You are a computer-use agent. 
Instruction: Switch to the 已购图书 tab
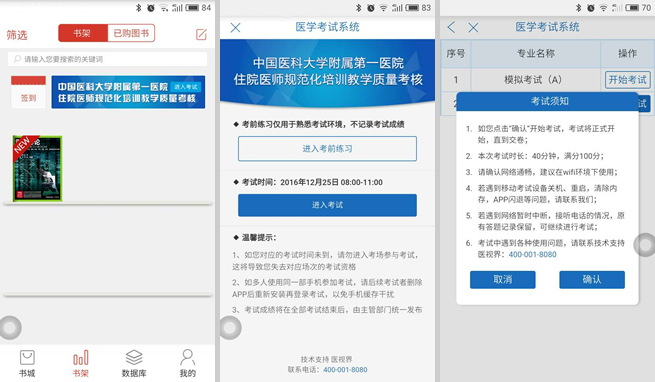pyautogui.click(x=131, y=33)
